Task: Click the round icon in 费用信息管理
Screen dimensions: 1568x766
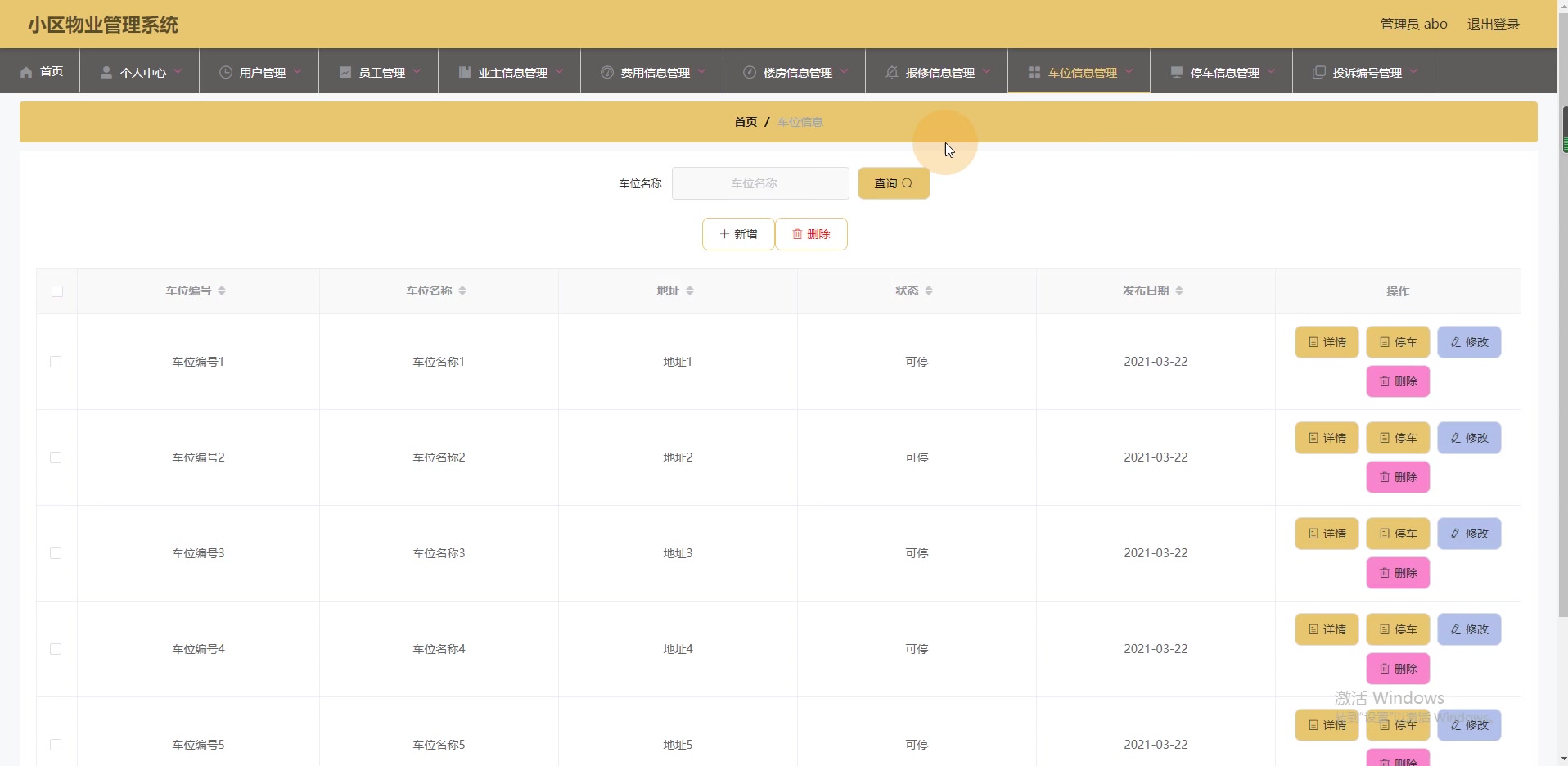Action: click(x=607, y=72)
